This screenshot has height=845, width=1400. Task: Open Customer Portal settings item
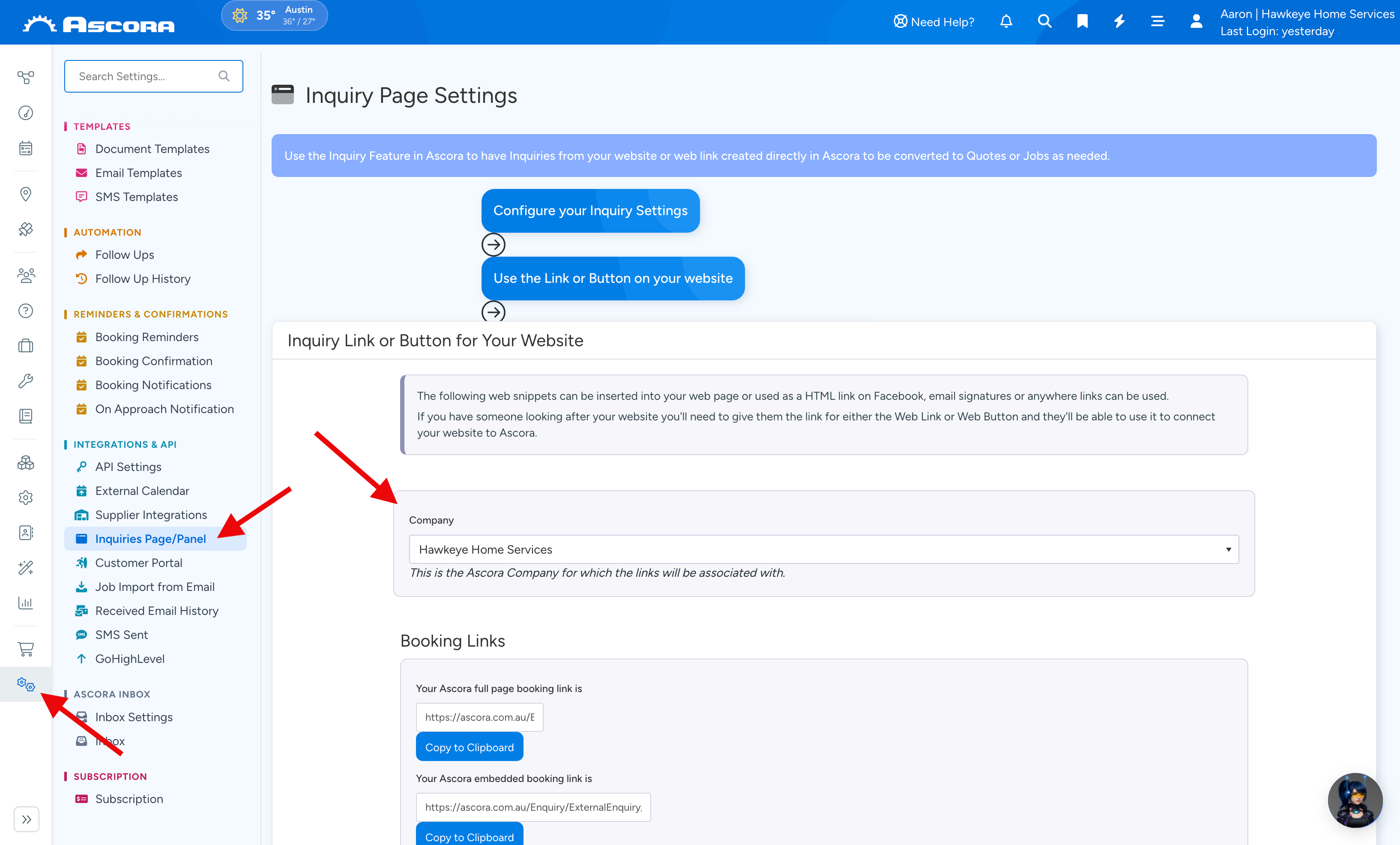139,563
